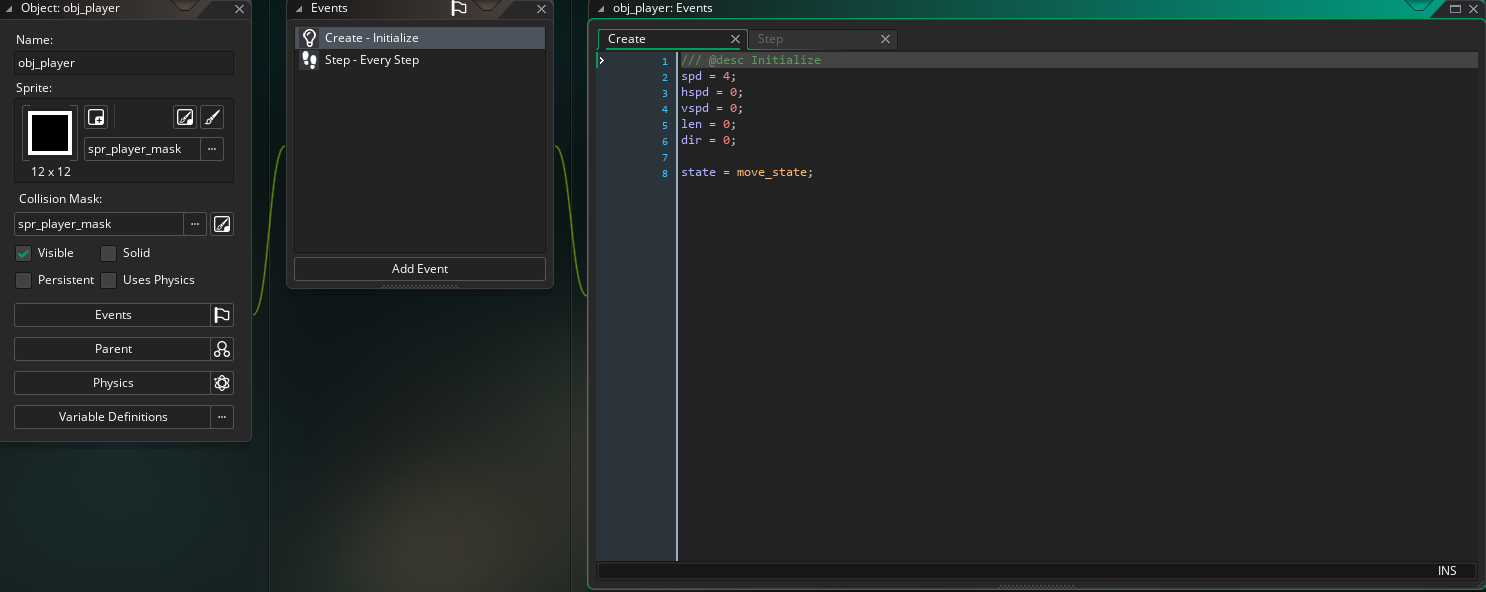Viewport: 1486px width, 592px height.
Task: Click the Physics gear icon
Action: coord(222,383)
